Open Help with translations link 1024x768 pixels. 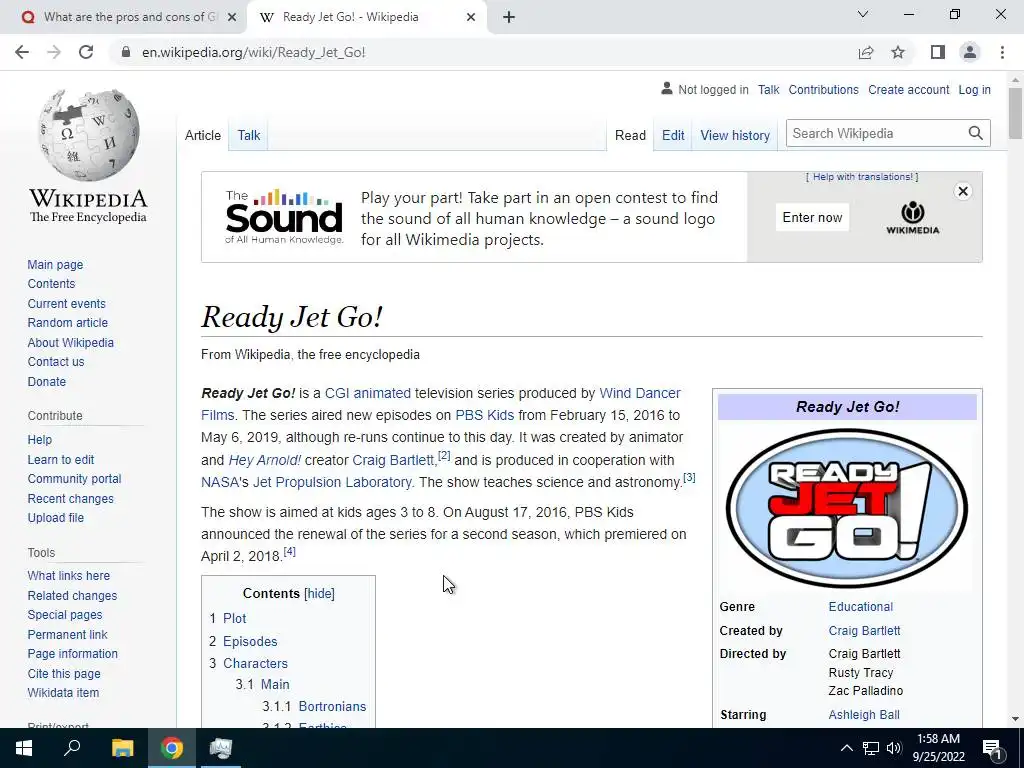(862, 177)
